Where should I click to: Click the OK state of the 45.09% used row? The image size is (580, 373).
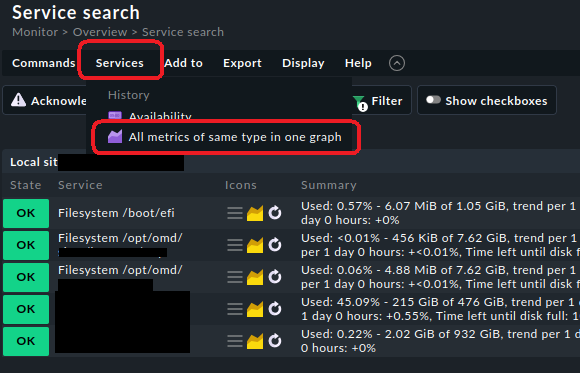(x=26, y=309)
